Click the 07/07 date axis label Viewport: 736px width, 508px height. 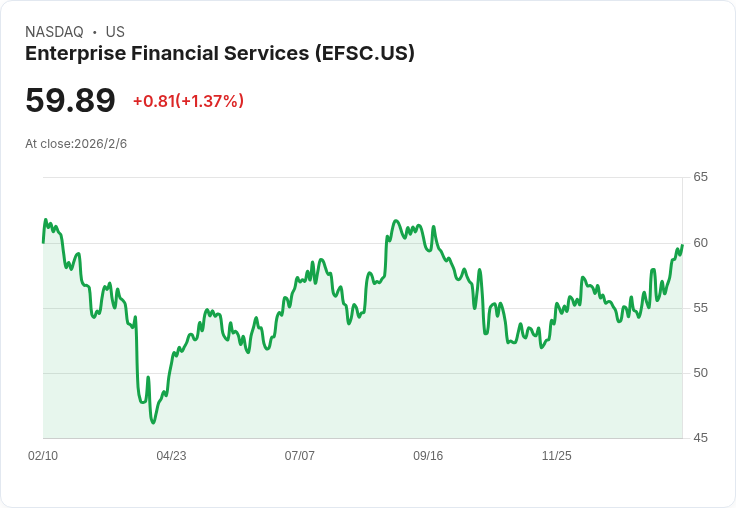(299, 455)
